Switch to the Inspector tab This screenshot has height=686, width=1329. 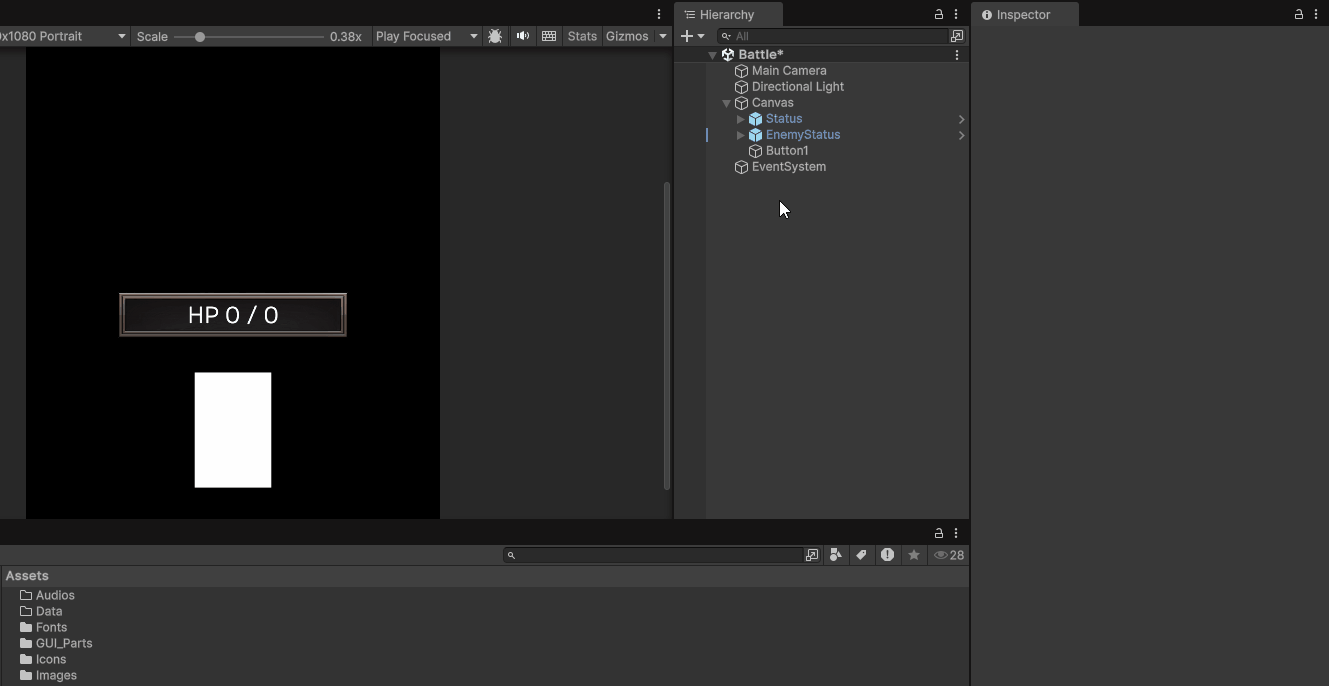tap(1023, 15)
